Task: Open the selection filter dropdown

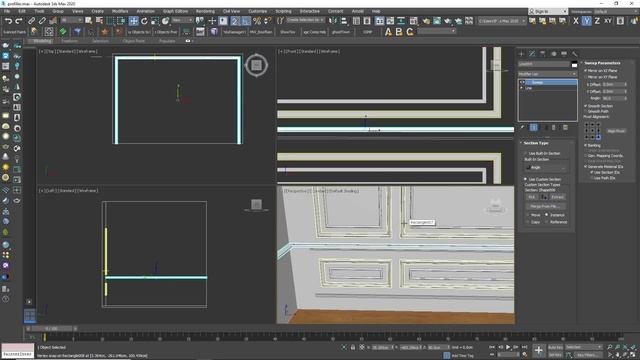Action: click(71, 20)
